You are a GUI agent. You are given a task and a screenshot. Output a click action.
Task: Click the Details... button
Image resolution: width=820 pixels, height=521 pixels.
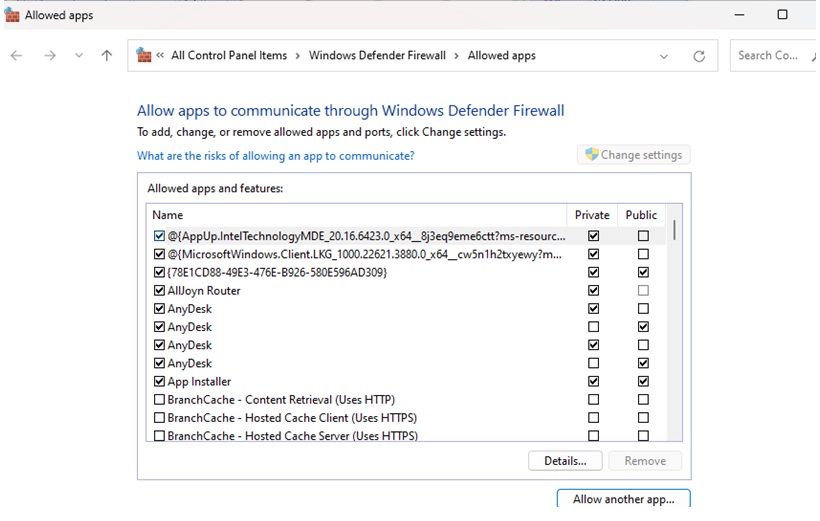(x=565, y=461)
